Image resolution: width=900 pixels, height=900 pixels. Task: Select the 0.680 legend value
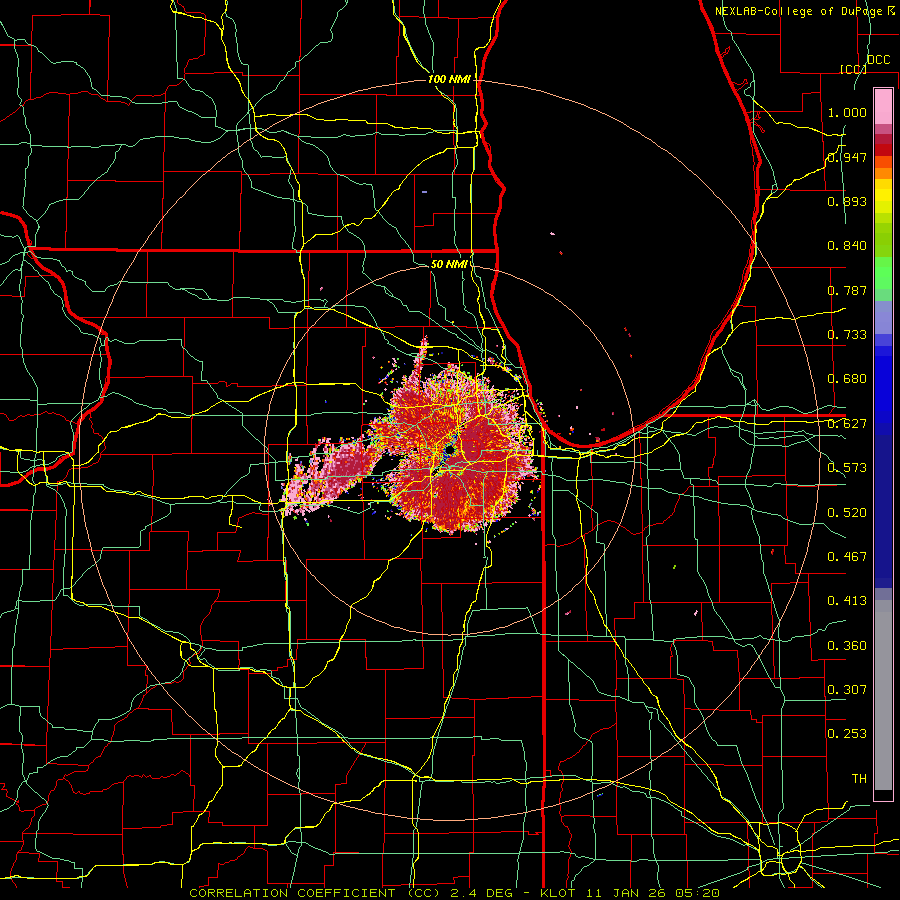pos(847,379)
